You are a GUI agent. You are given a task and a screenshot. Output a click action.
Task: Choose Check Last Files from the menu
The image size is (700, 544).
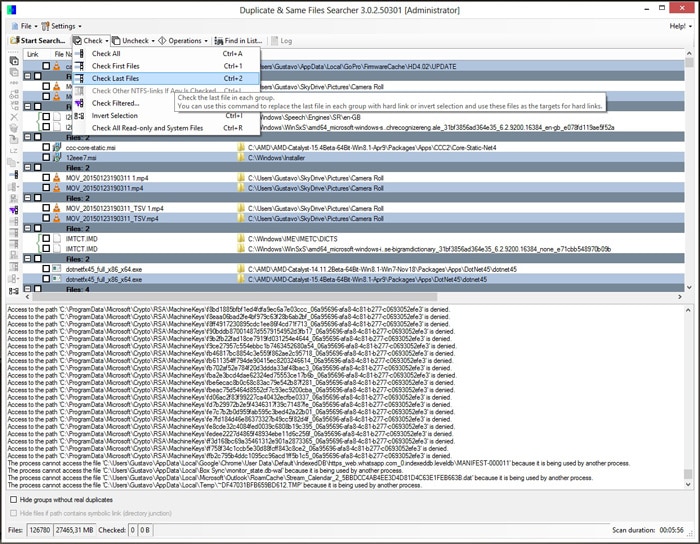116,78
